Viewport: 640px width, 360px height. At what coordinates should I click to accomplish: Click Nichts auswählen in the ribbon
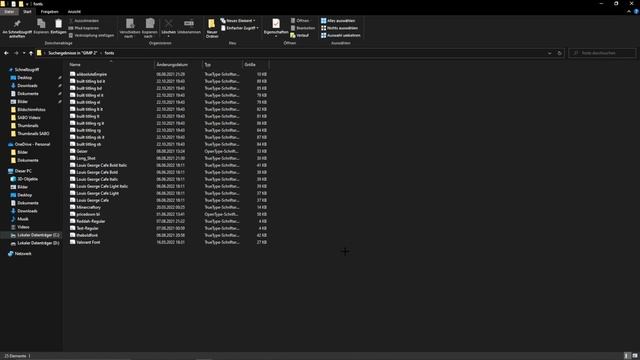tap(339, 28)
